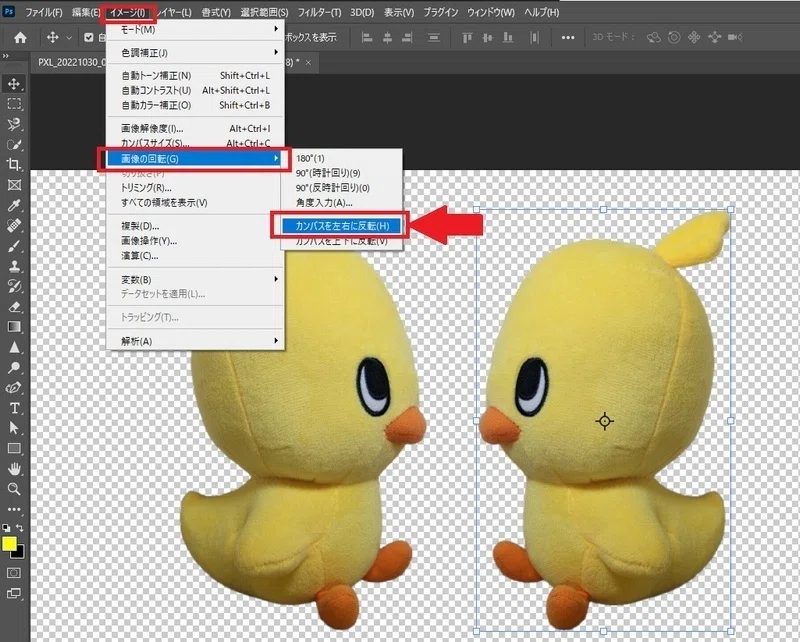This screenshot has width=800, height=642.
Task: Open the イメージ(I) menu
Action: [128, 13]
